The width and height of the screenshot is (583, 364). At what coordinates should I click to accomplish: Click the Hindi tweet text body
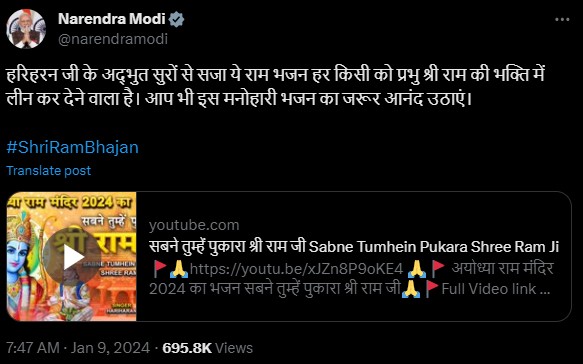pyautogui.click(x=276, y=87)
